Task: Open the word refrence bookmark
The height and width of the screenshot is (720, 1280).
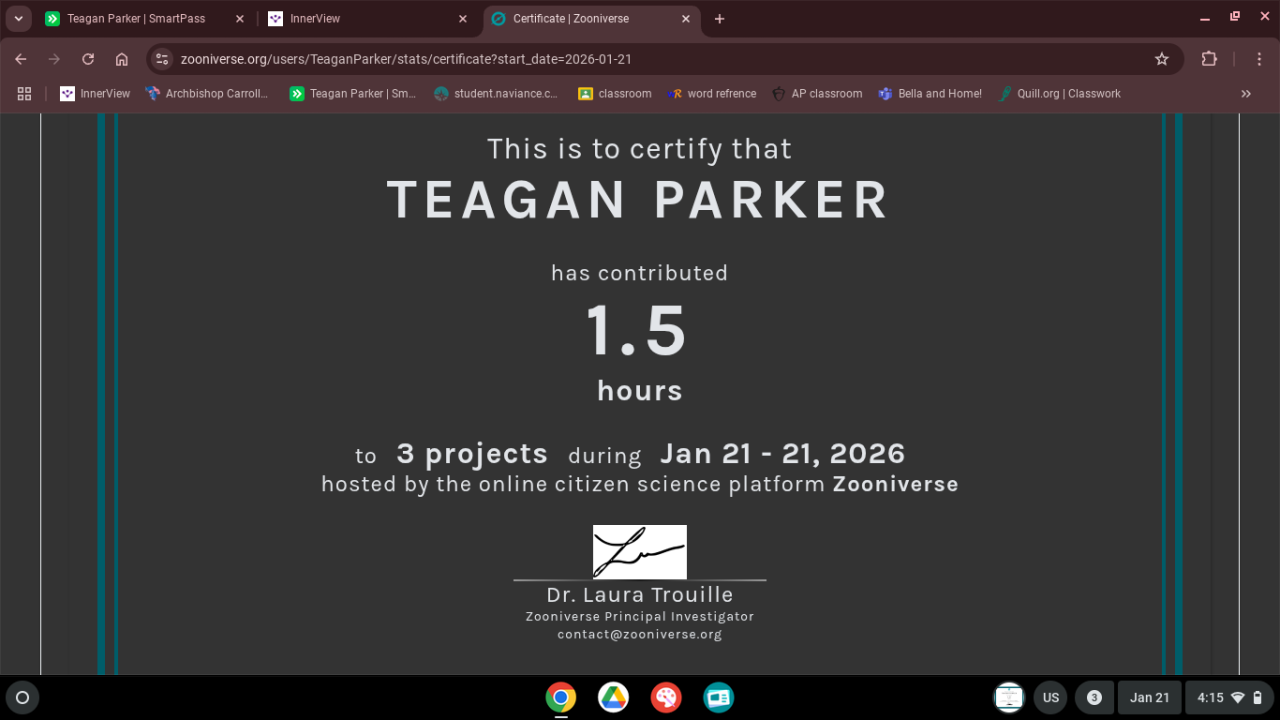Action: [711, 93]
